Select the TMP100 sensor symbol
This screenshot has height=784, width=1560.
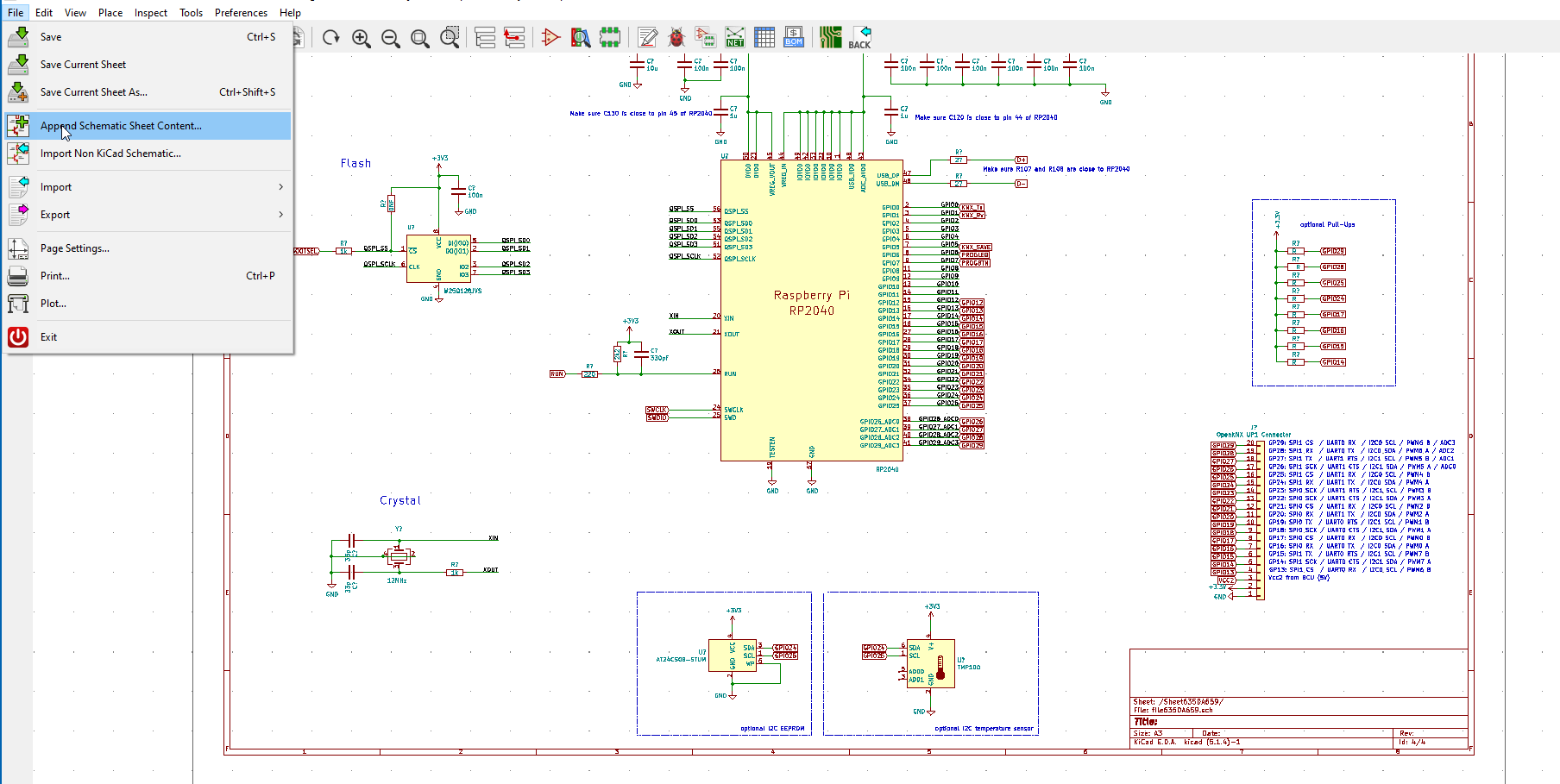point(931,663)
